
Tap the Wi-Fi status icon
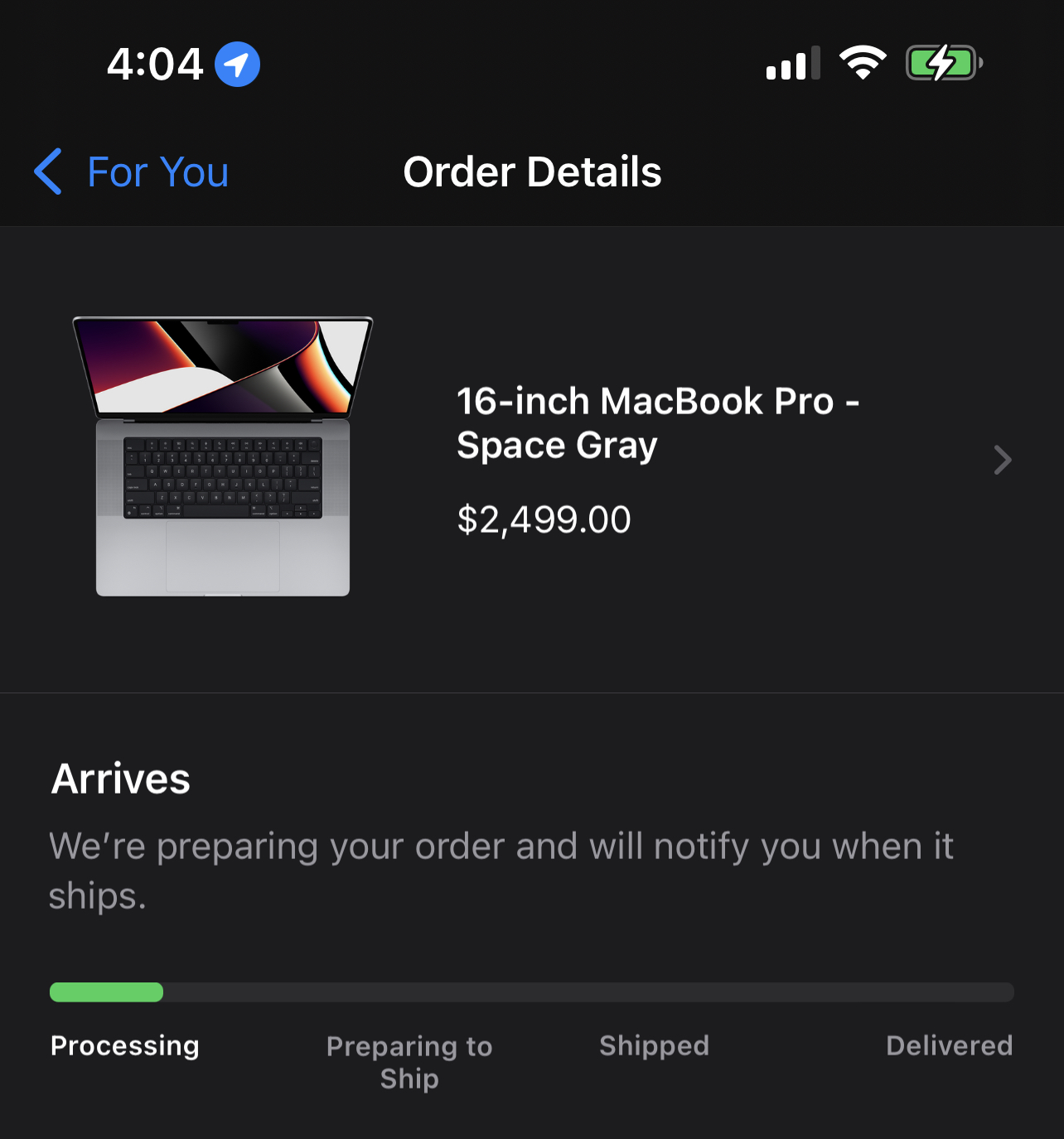click(x=863, y=63)
